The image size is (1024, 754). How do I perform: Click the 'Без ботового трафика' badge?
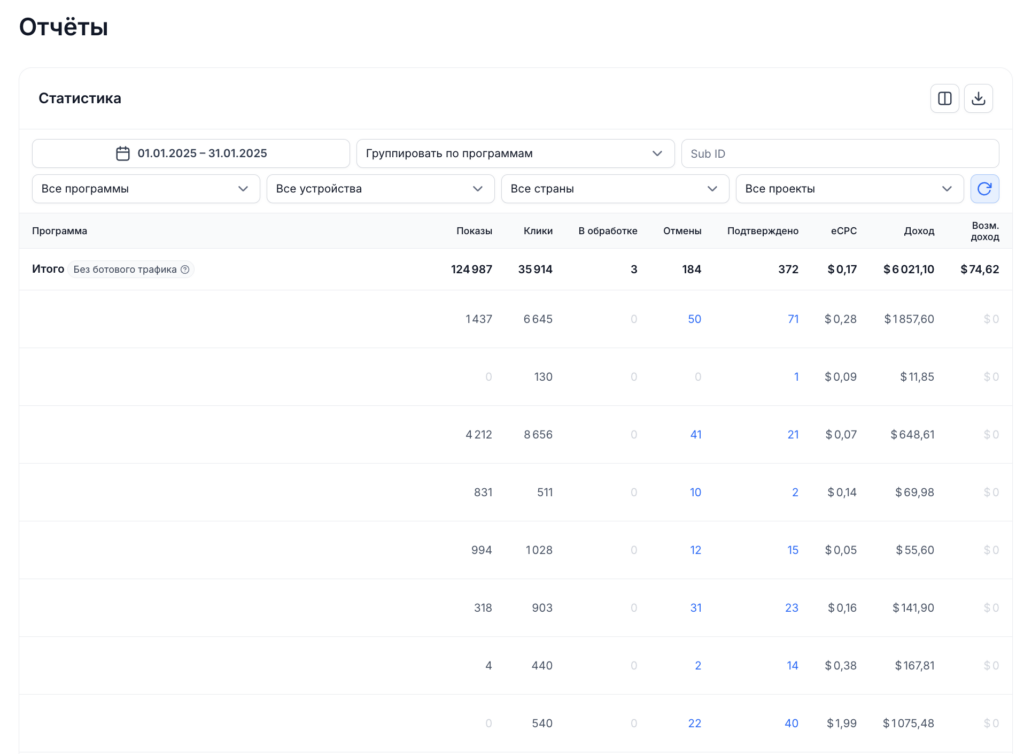pyautogui.click(x=125, y=269)
